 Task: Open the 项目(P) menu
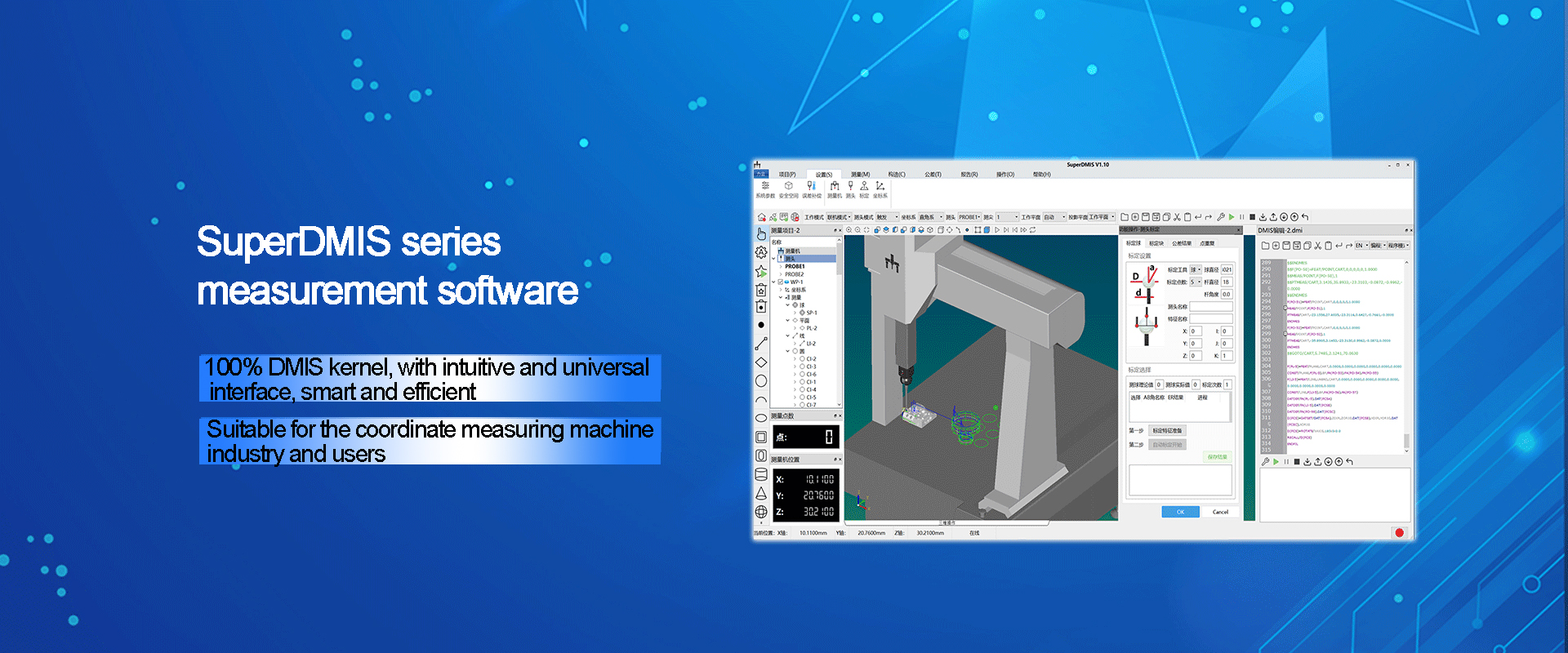[787, 175]
